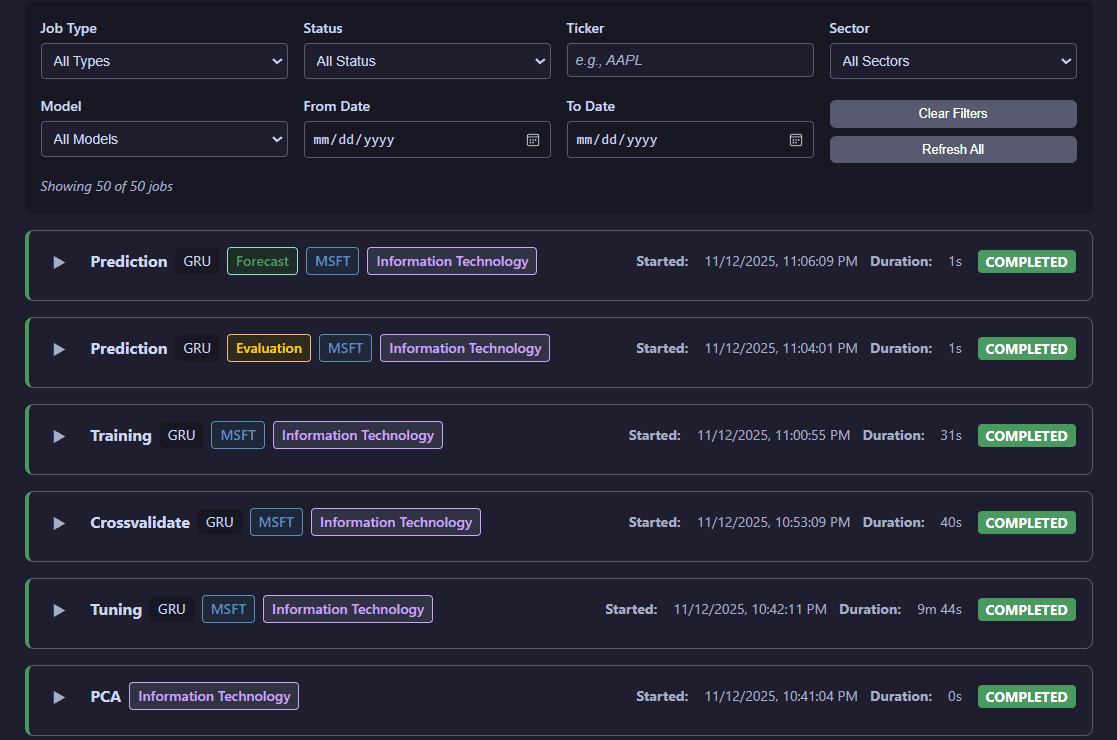The height and width of the screenshot is (740, 1117).
Task: Click Information Technology tag in Tuning row
Action: (x=348, y=609)
